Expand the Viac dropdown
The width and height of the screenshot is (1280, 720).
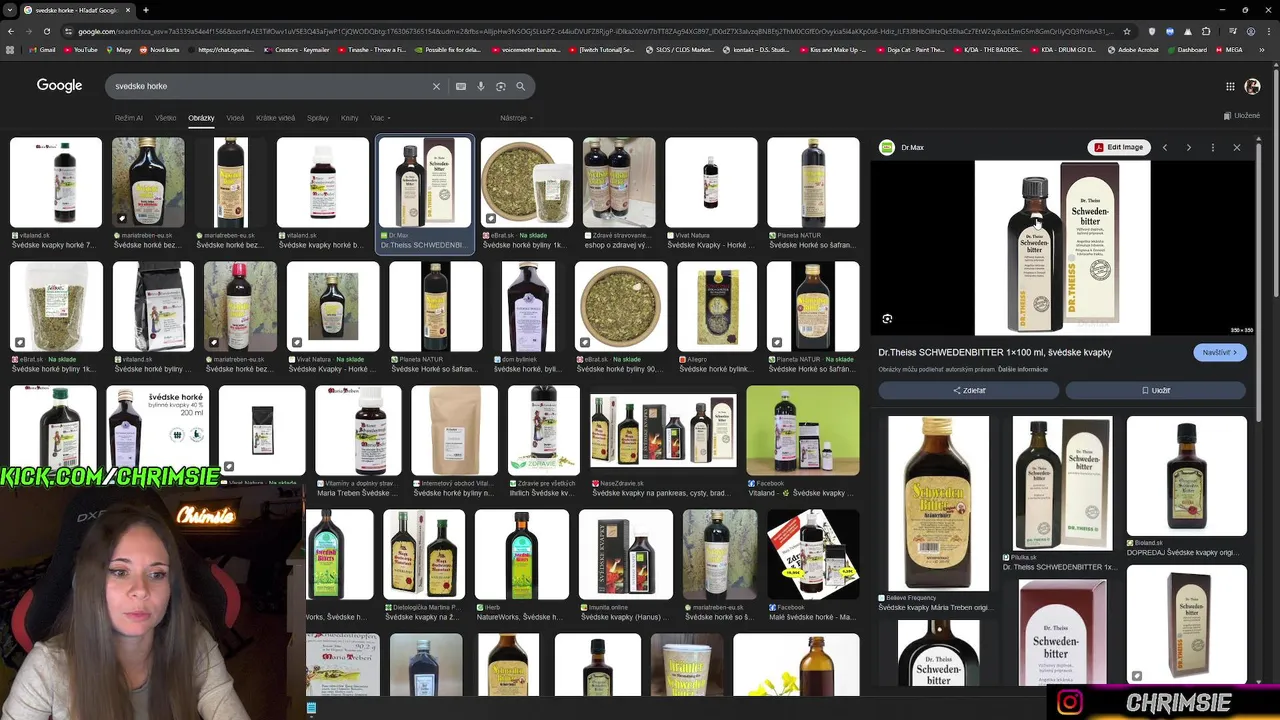pos(380,118)
